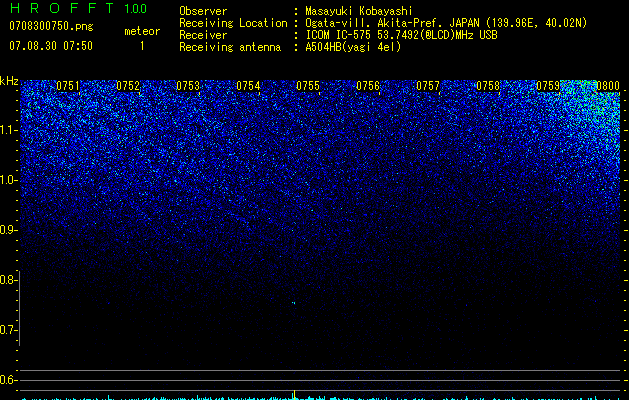Click the 0800 time marker
Screen dimensions: 629x400
click(x=608, y=86)
